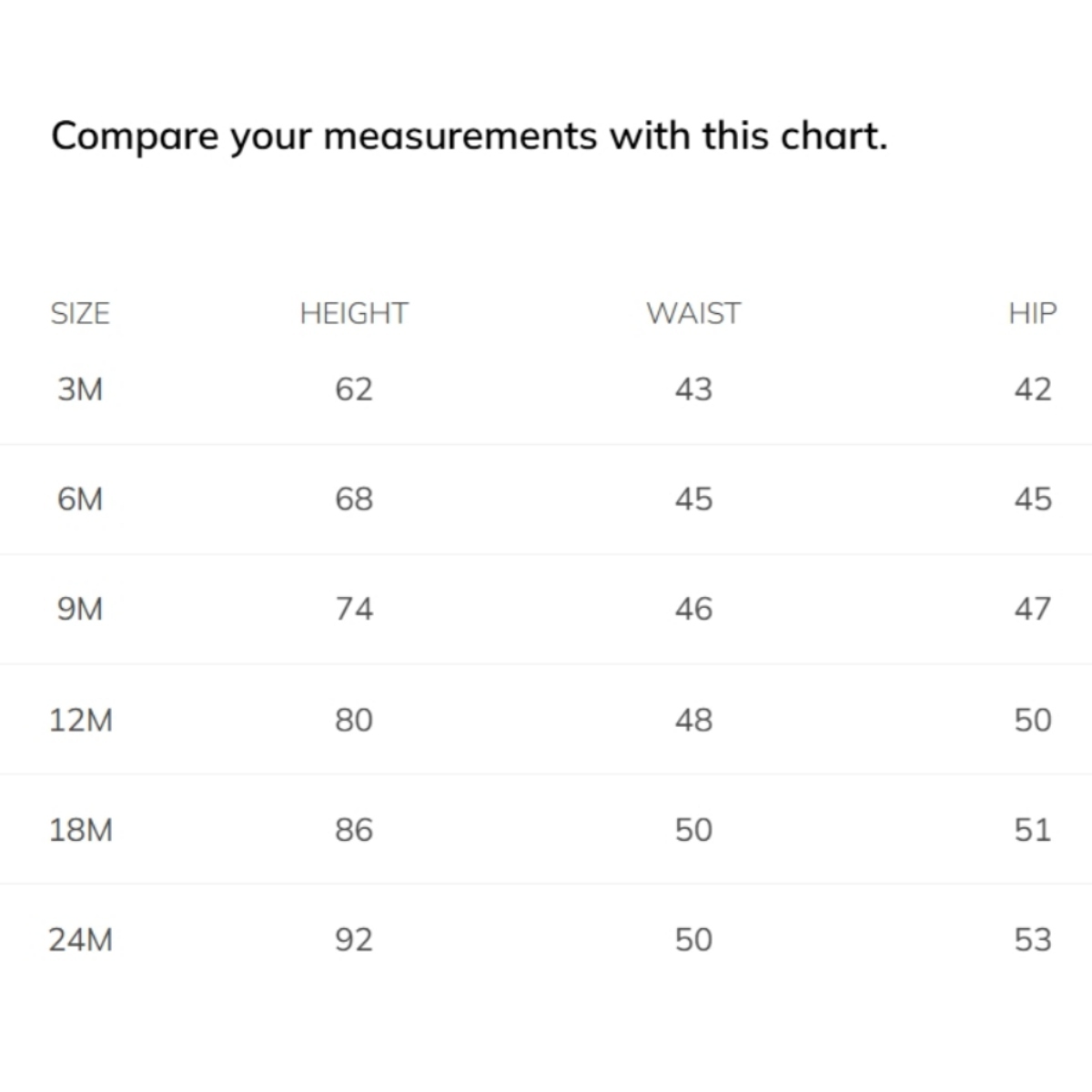The height and width of the screenshot is (1092, 1092).
Task: Click height value 80 for 12M
Action: pyautogui.click(x=354, y=720)
